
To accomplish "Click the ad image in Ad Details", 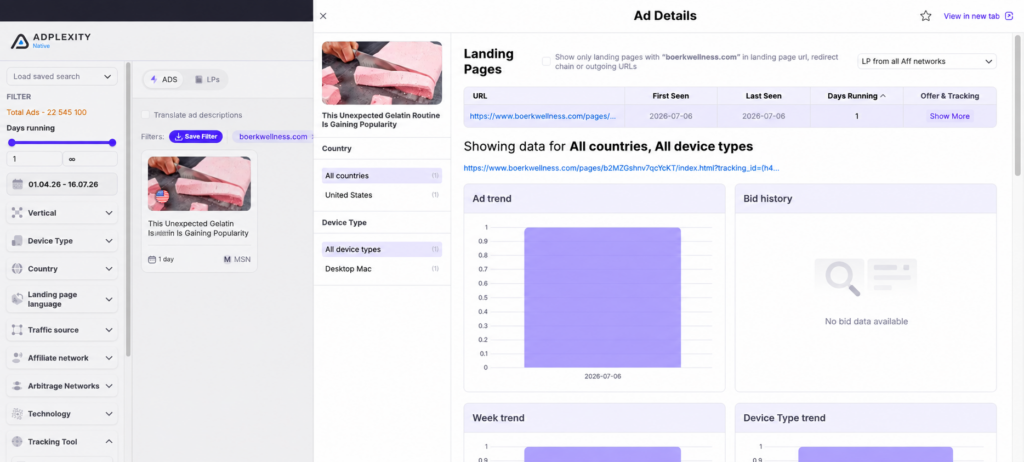I will pyautogui.click(x=382, y=73).
